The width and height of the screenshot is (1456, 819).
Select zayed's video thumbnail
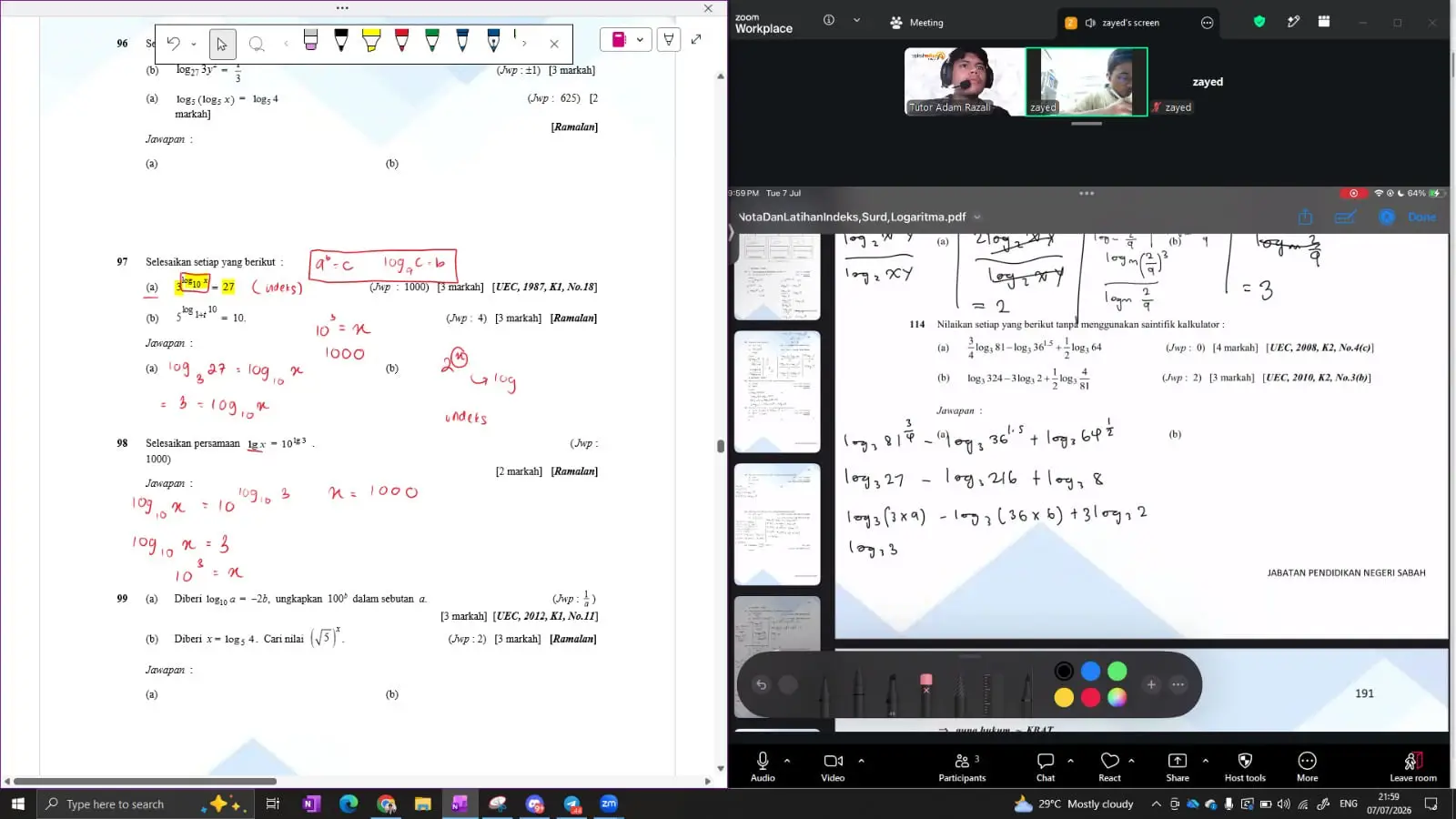pyautogui.click(x=1087, y=82)
